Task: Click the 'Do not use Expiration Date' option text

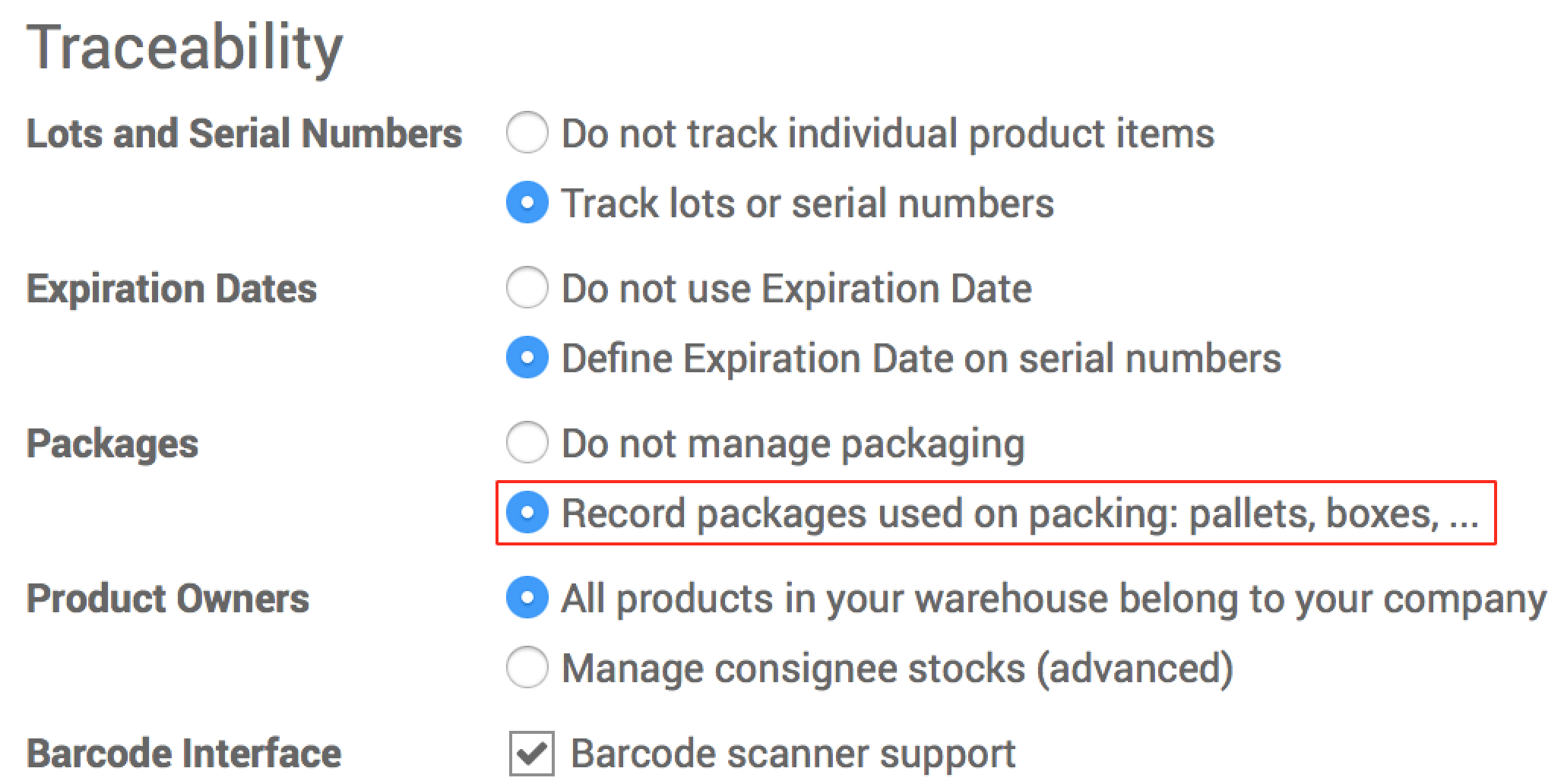Action: coord(796,289)
